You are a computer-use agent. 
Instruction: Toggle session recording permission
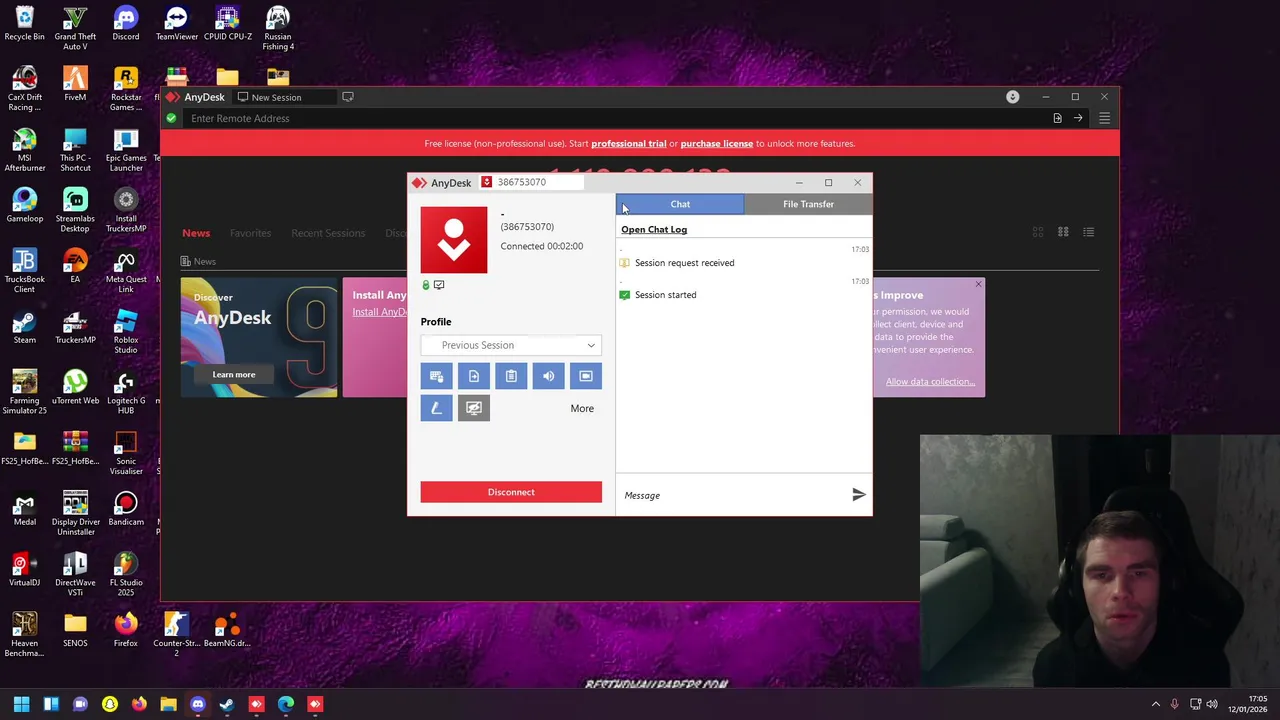click(x=586, y=376)
